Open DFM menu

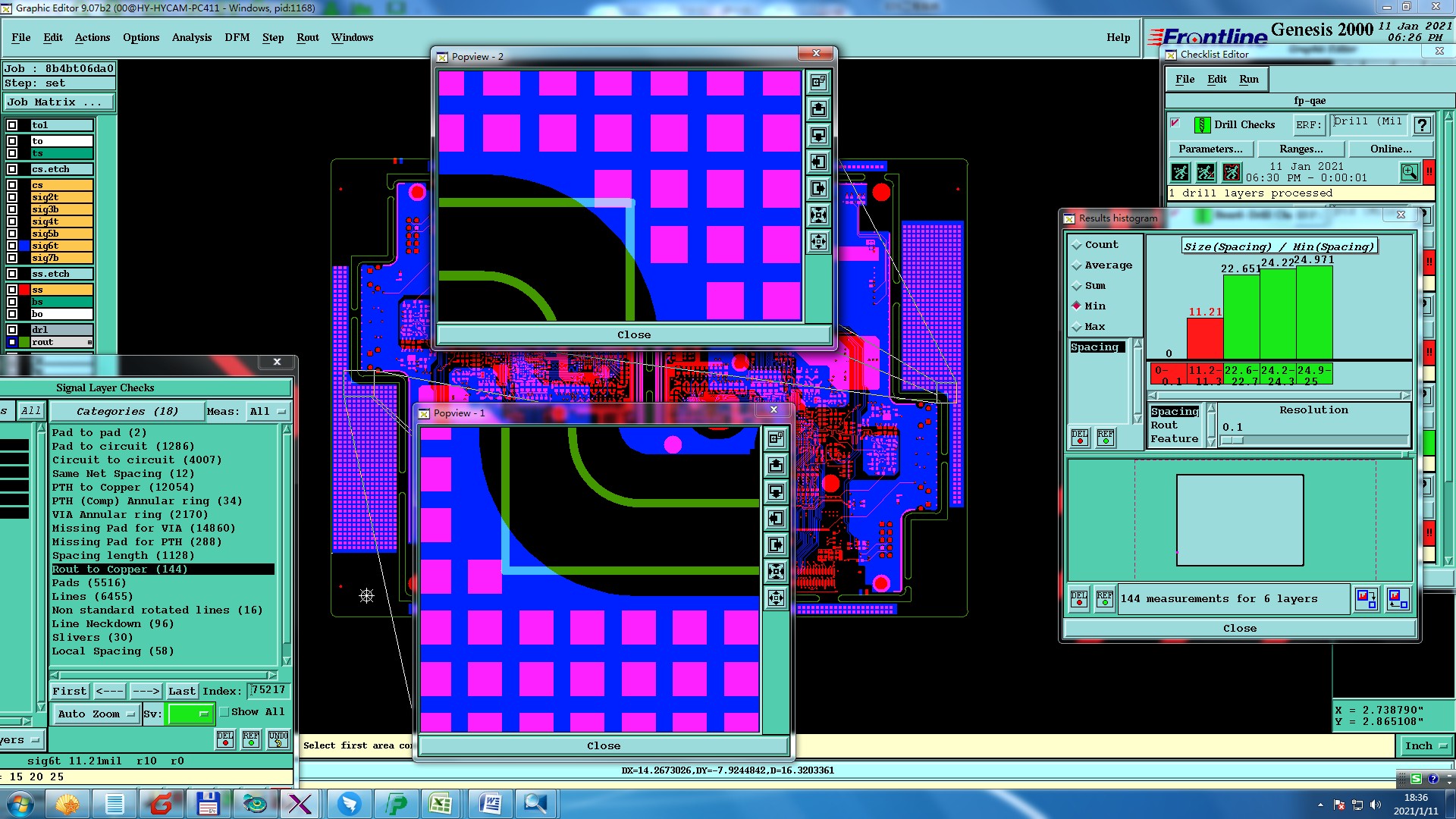point(237,38)
